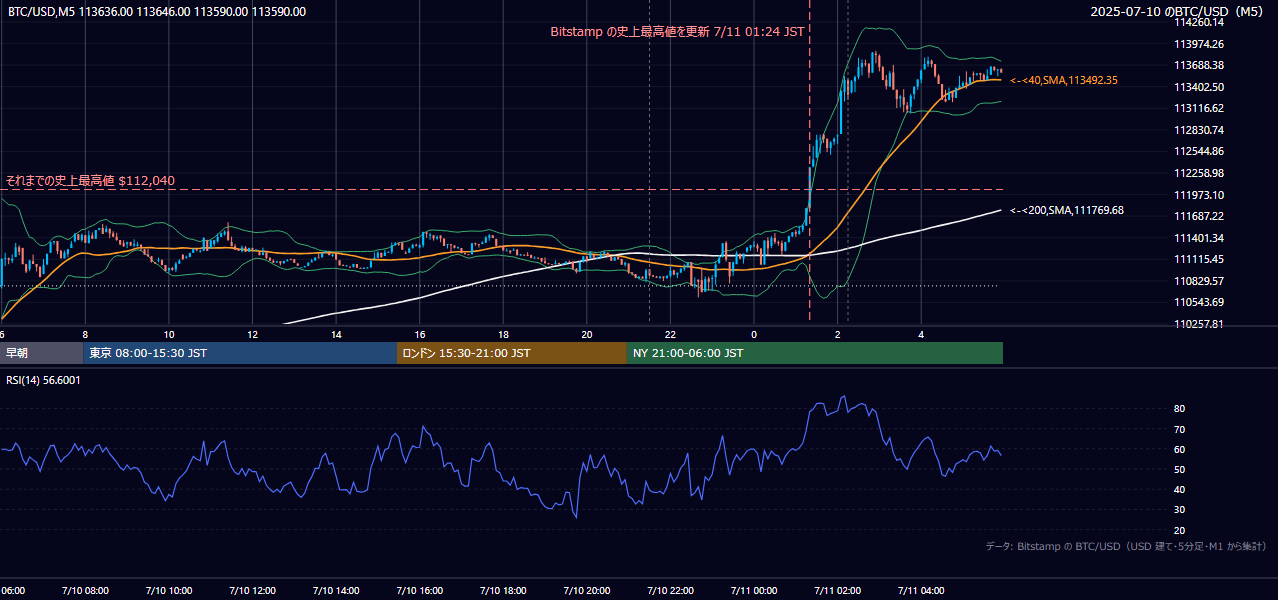Click the 7/10 08:00 date label at bottom

[x=84, y=590]
